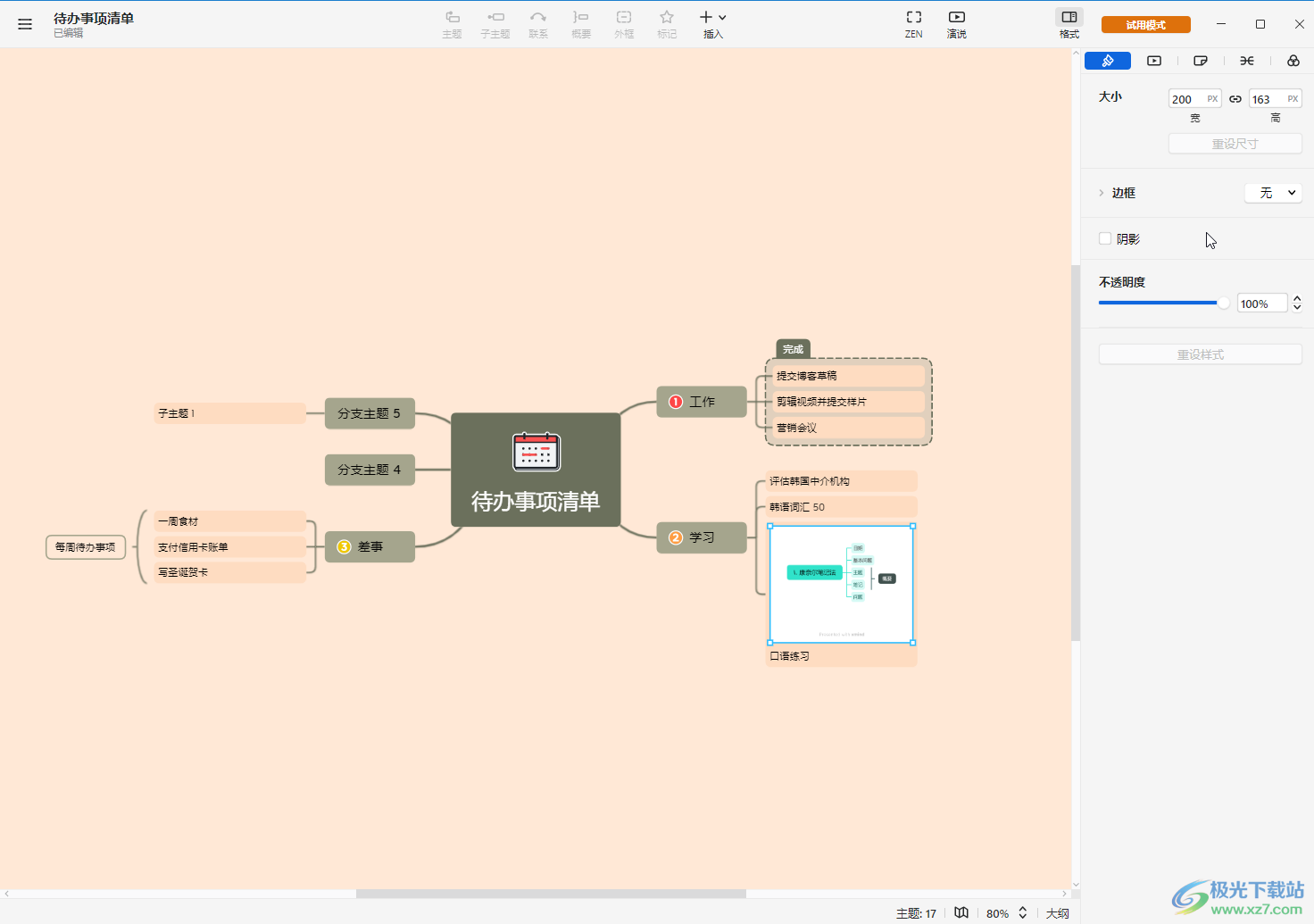Viewport: 1314px width, 924px height.
Task: Select the 韩语词汇 50 subtopic
Action: tap(842, 507)
